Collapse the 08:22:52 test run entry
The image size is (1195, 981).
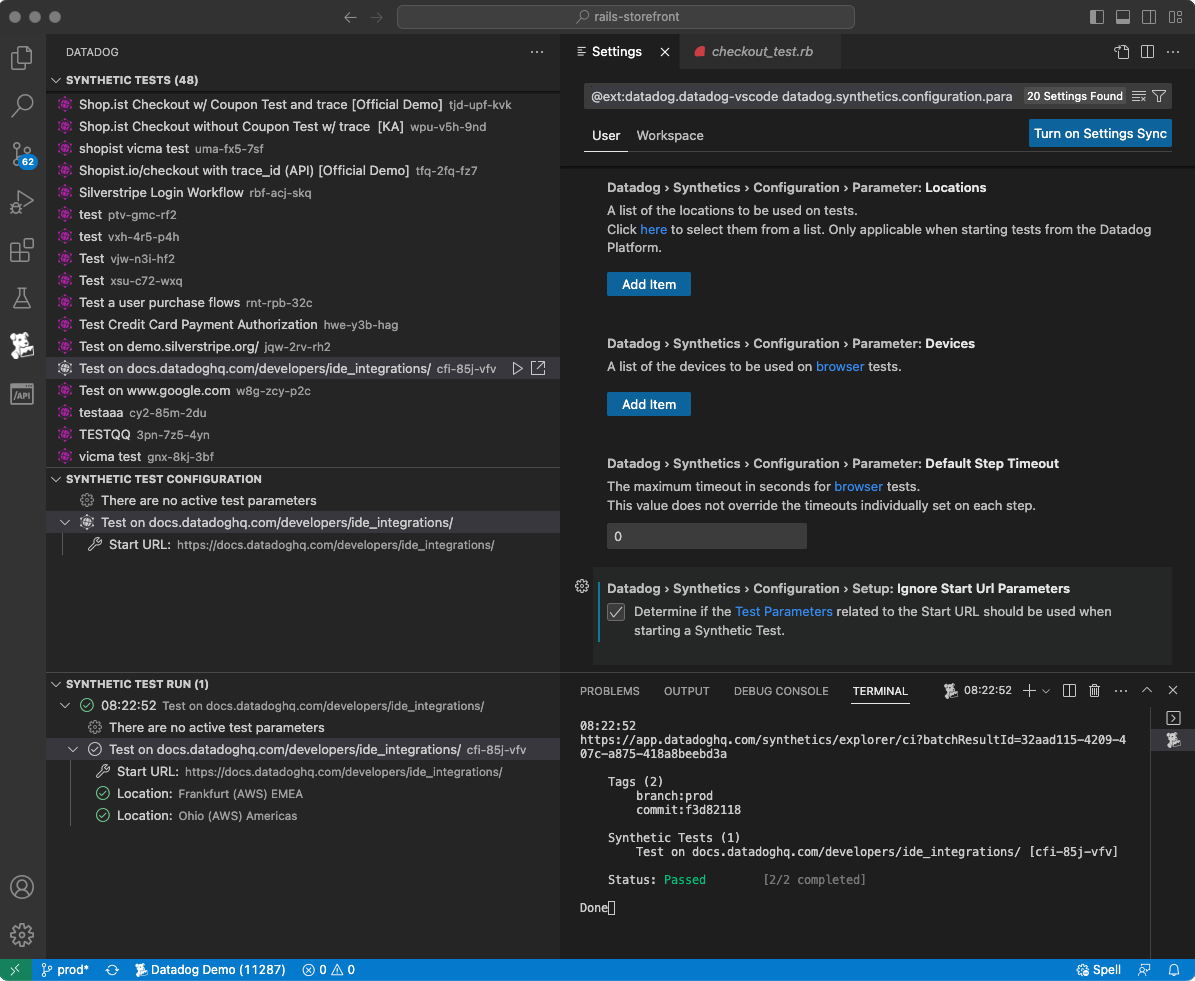(x=65, y=706)
